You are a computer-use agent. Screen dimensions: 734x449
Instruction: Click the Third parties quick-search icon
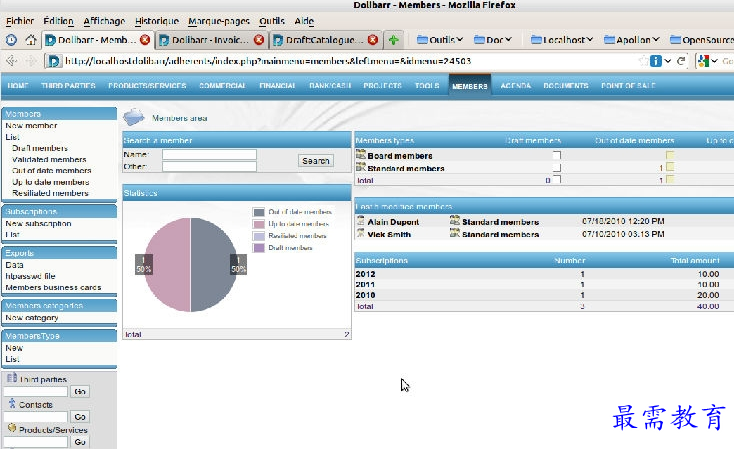coord(12,378)
